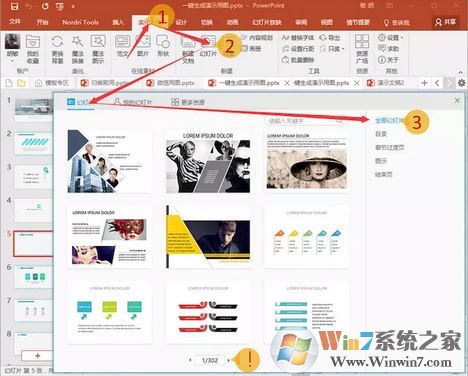Switch to the 微信用图.pptx document tab
The width and height of the screenshot is (468, 376).
pos(170,83)
